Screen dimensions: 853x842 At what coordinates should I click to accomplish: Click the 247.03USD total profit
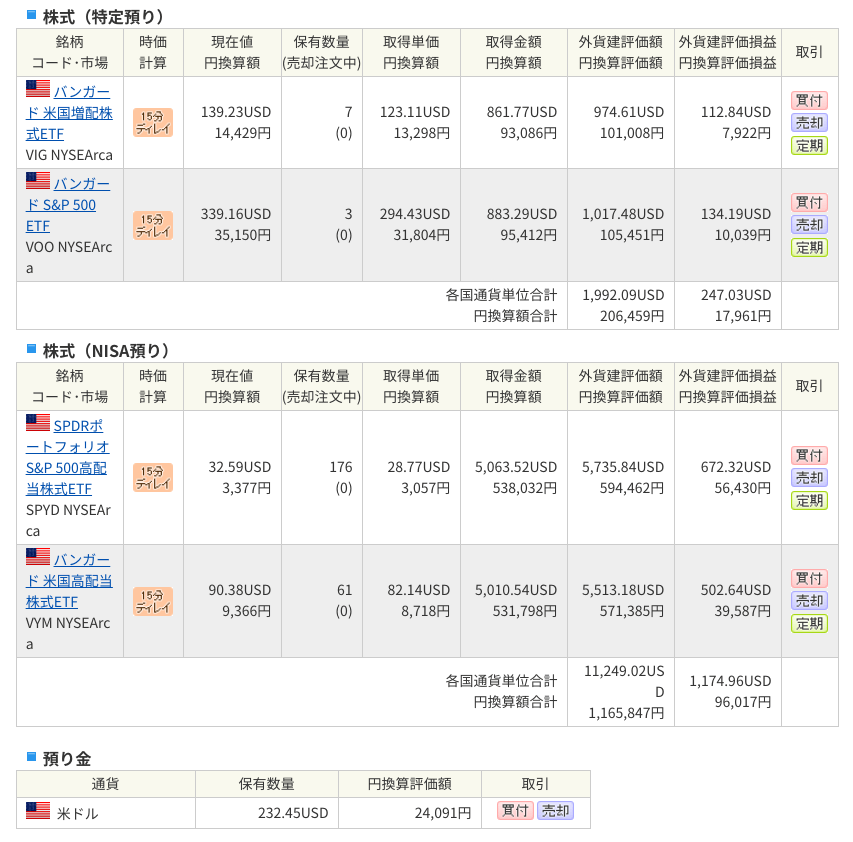coord(736,295)
